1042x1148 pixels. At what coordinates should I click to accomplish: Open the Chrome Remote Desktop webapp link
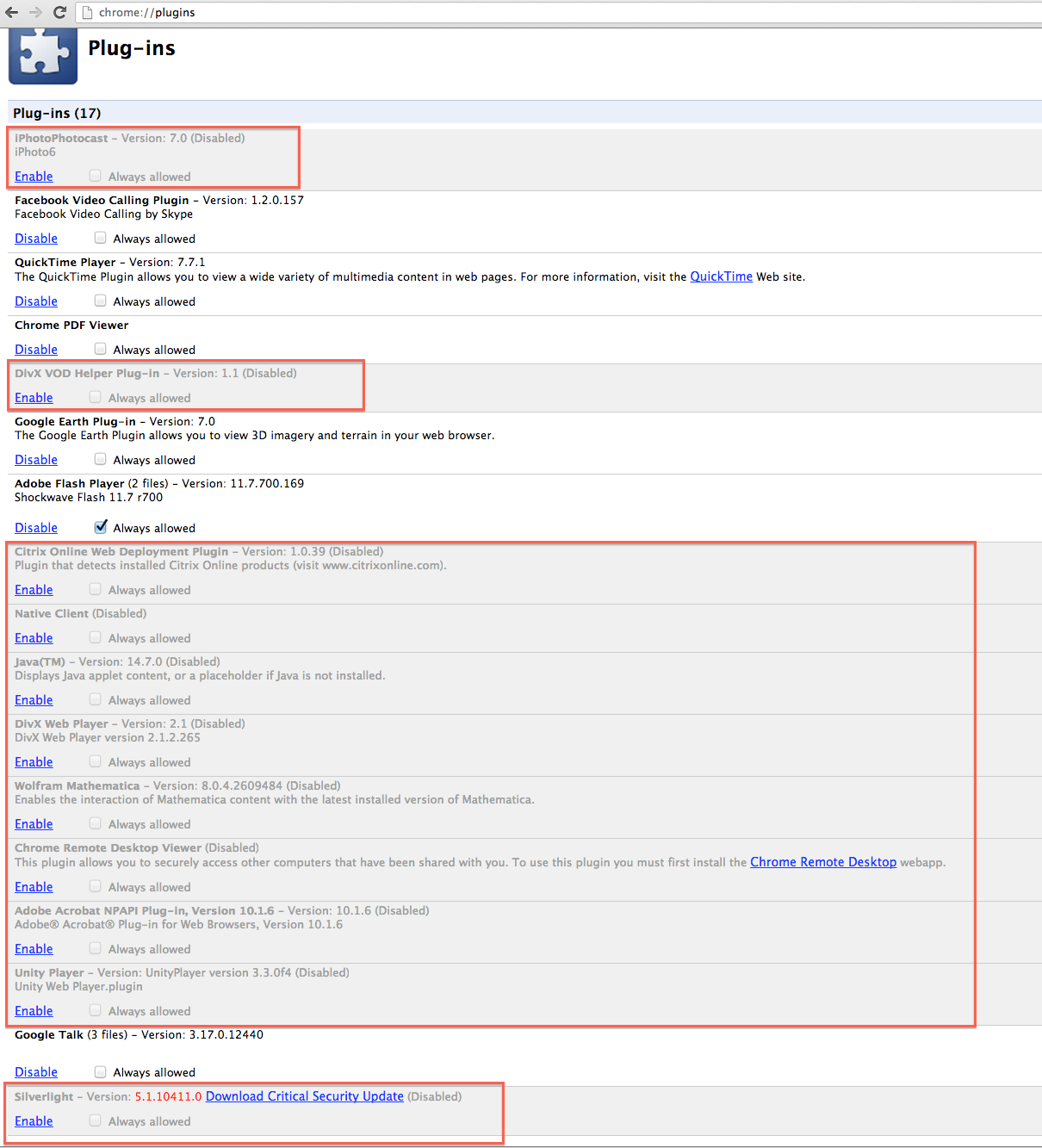click(823, 862)
